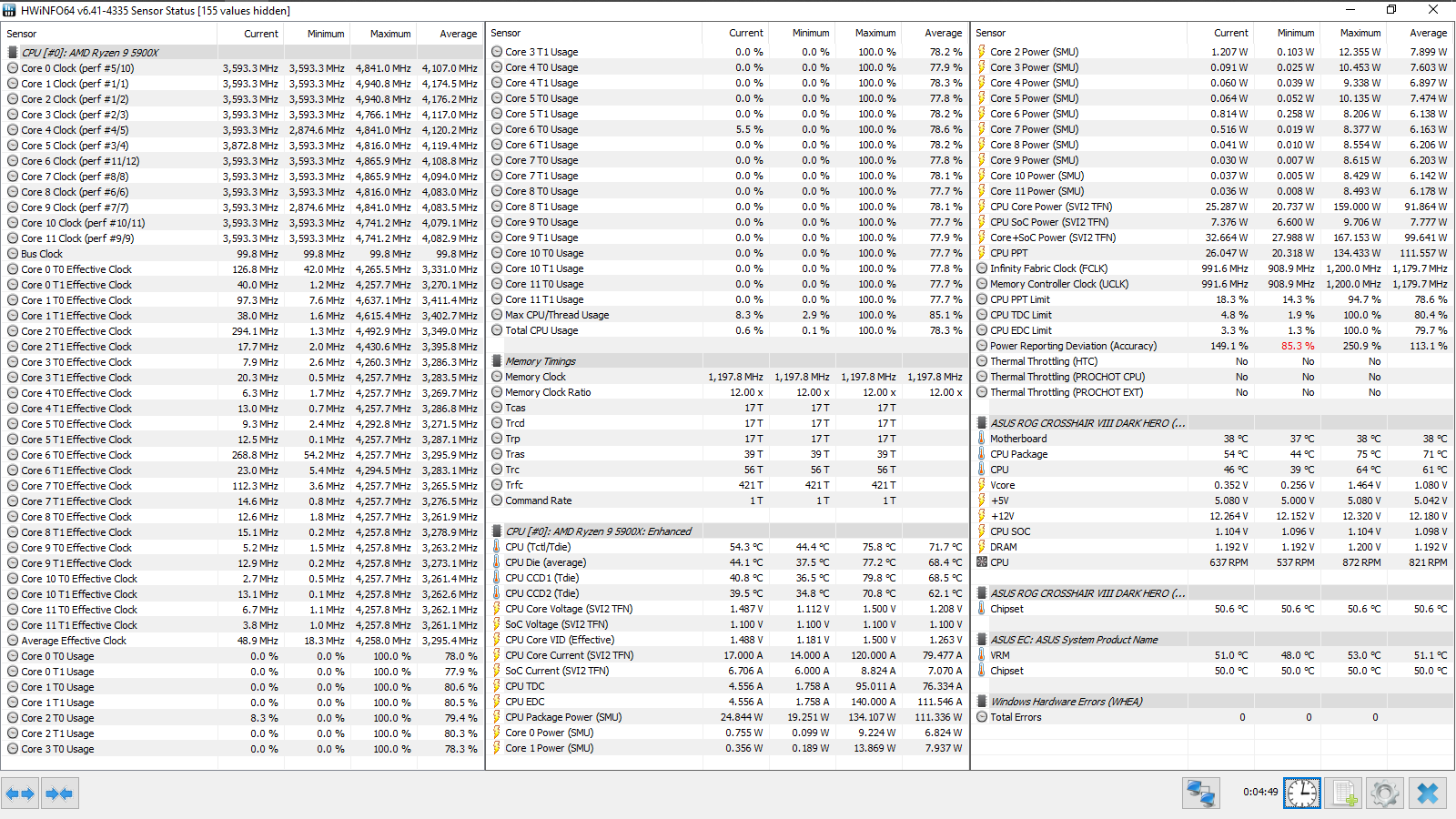Image resolution: width=1456 pixels, height=819 pixels.
Task: Click the CPU (Tctl/Tdie) thermometer icon
Action: pyautogui.click(x=497, y=547)
